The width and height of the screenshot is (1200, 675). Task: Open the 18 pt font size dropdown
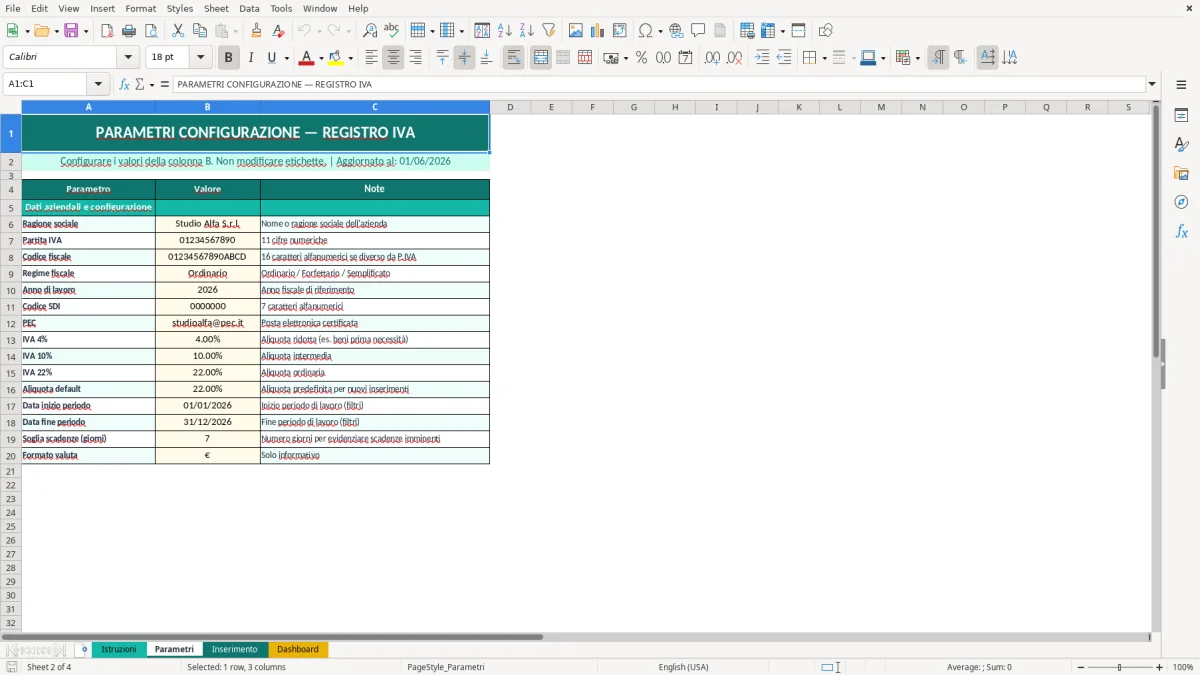point(201,58)
